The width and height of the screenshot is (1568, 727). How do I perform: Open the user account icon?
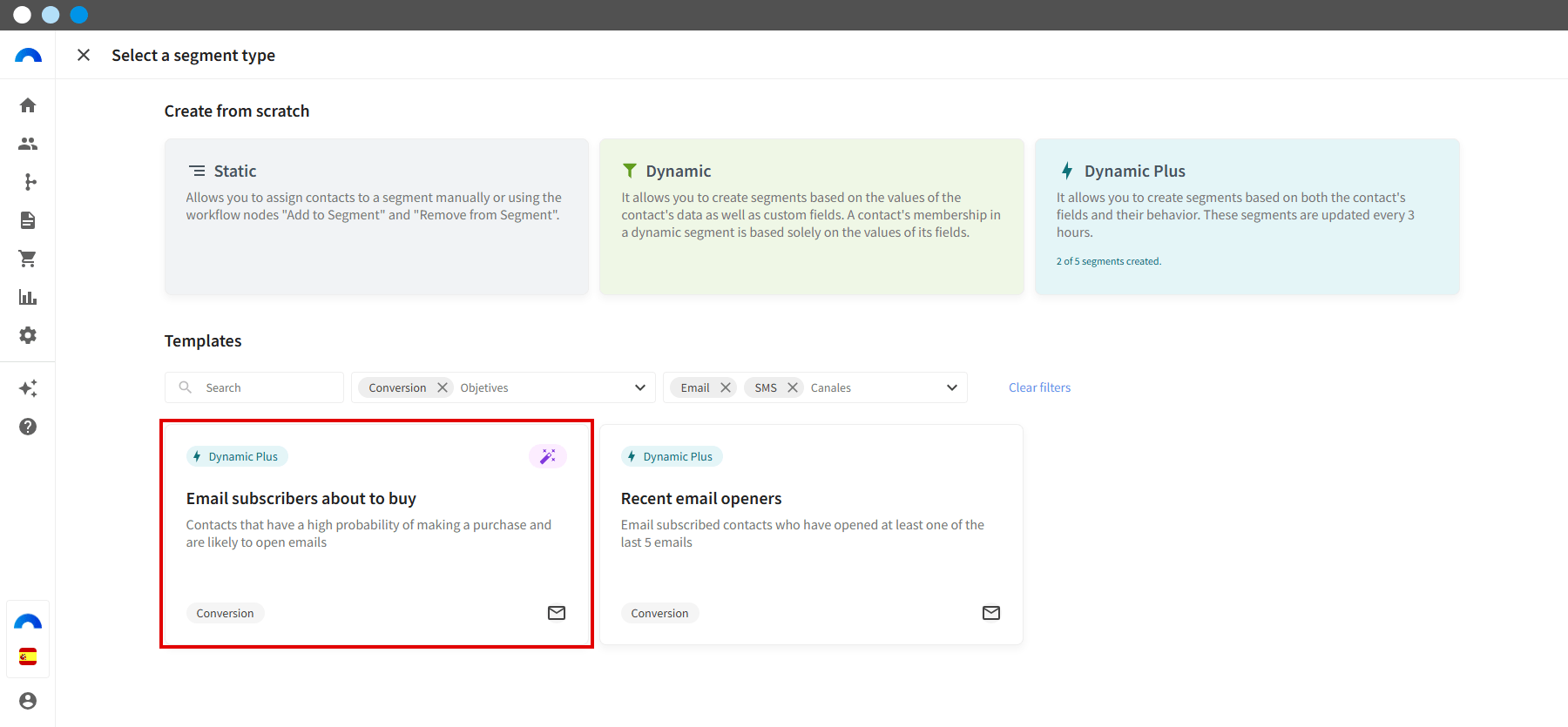(28, 701)
